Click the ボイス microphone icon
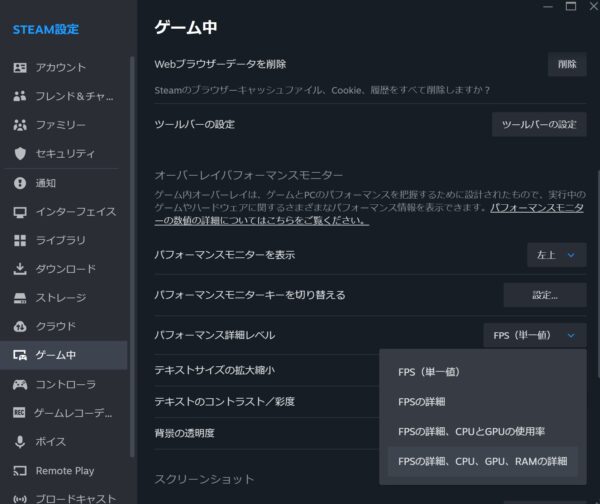The image size is (600, 504). coord(20,442)
